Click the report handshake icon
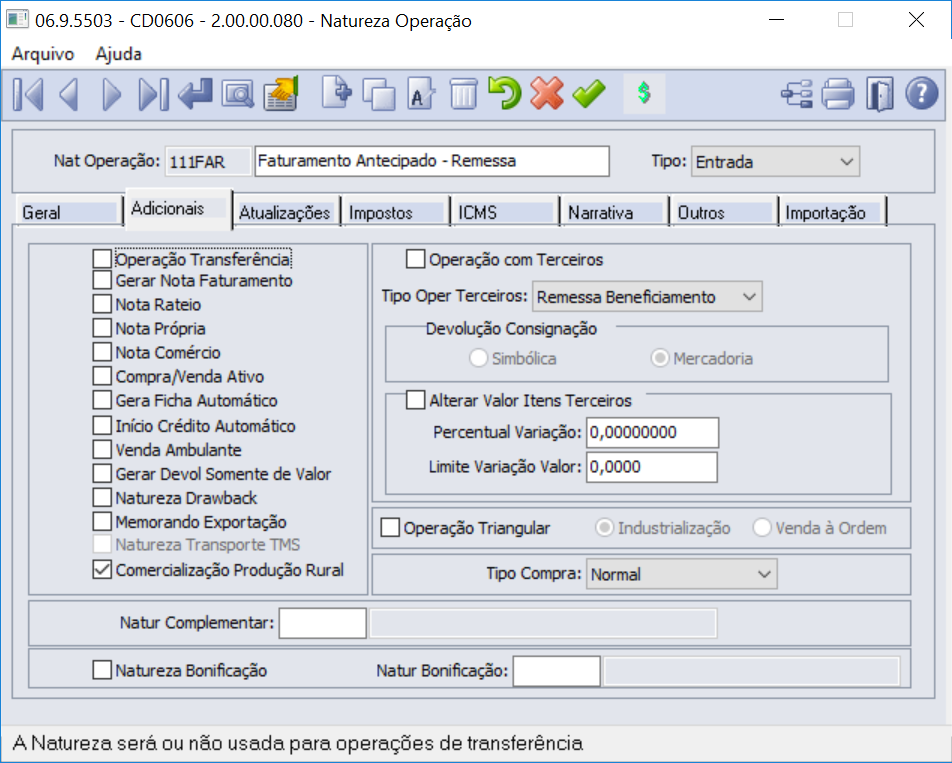Screen dimensions: 952x763 pos(280,94)
